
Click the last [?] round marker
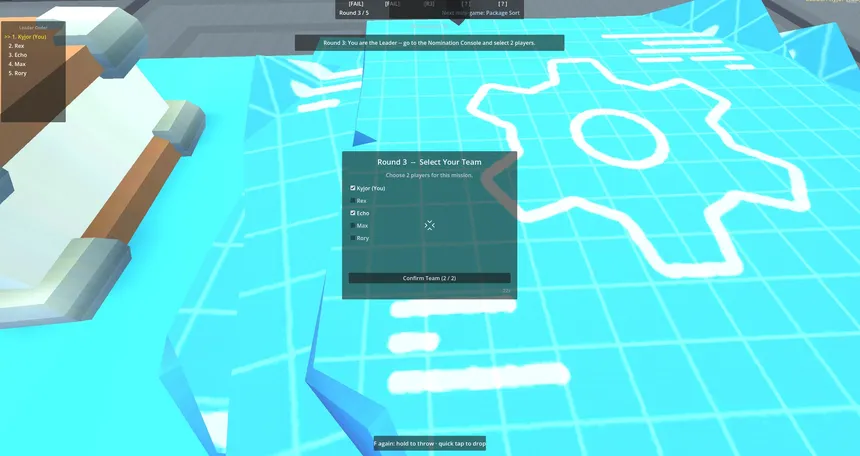(502, 4)
